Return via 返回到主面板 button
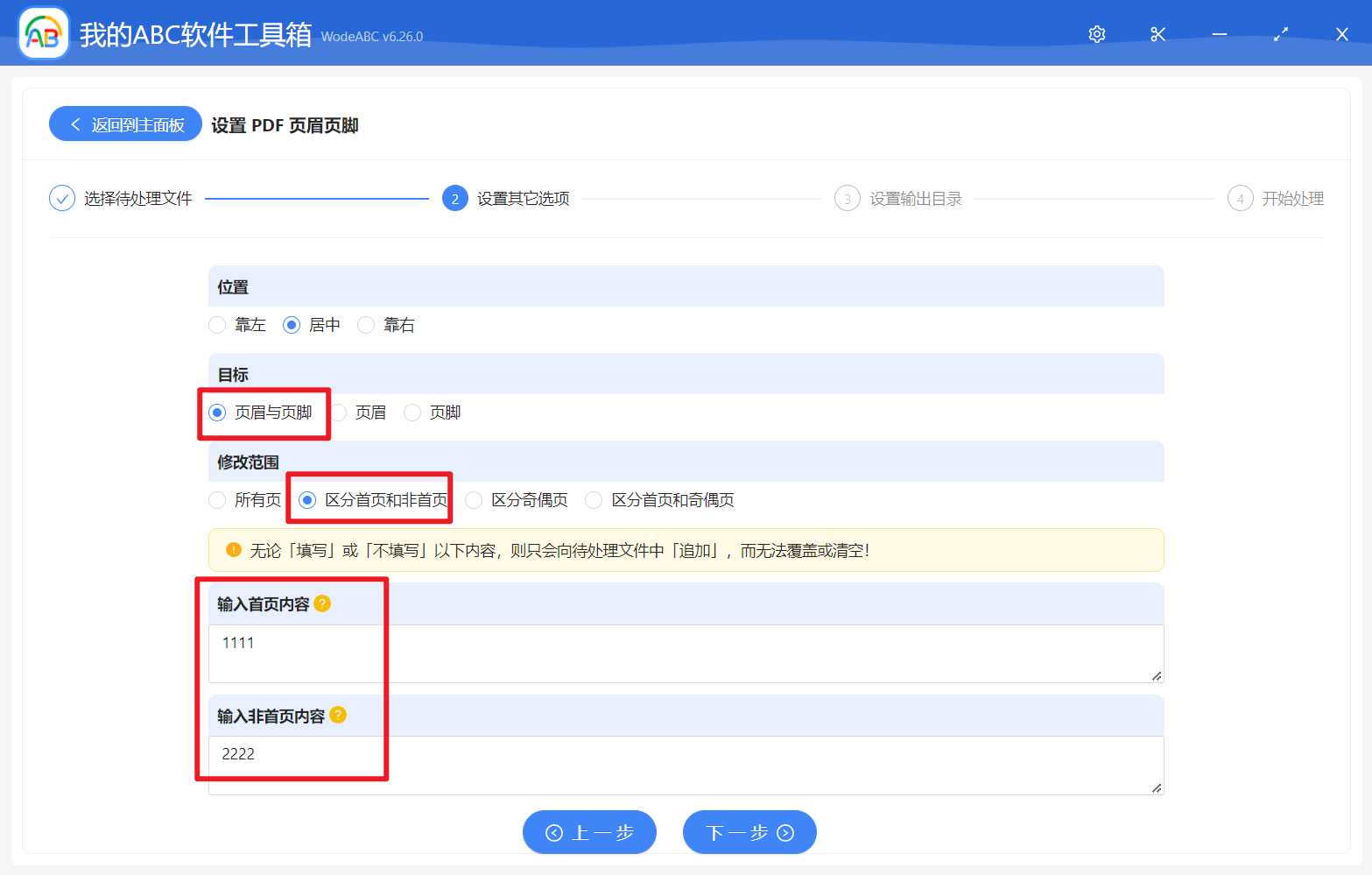The height and width of the screenshot is (875, 1372). click(x=125, y=124)
